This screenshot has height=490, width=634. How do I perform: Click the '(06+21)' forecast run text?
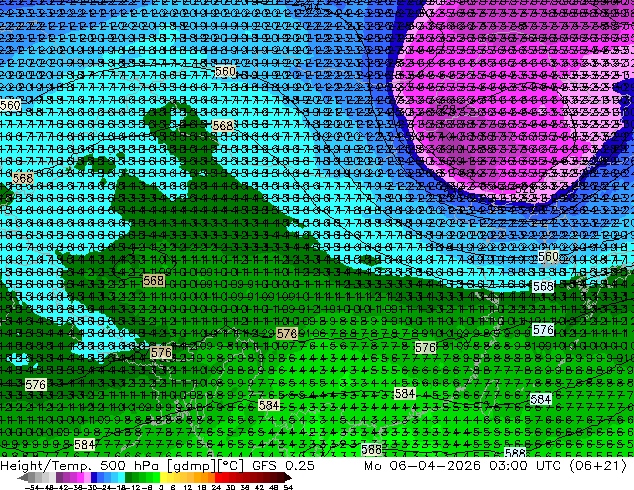click(598, 466)
